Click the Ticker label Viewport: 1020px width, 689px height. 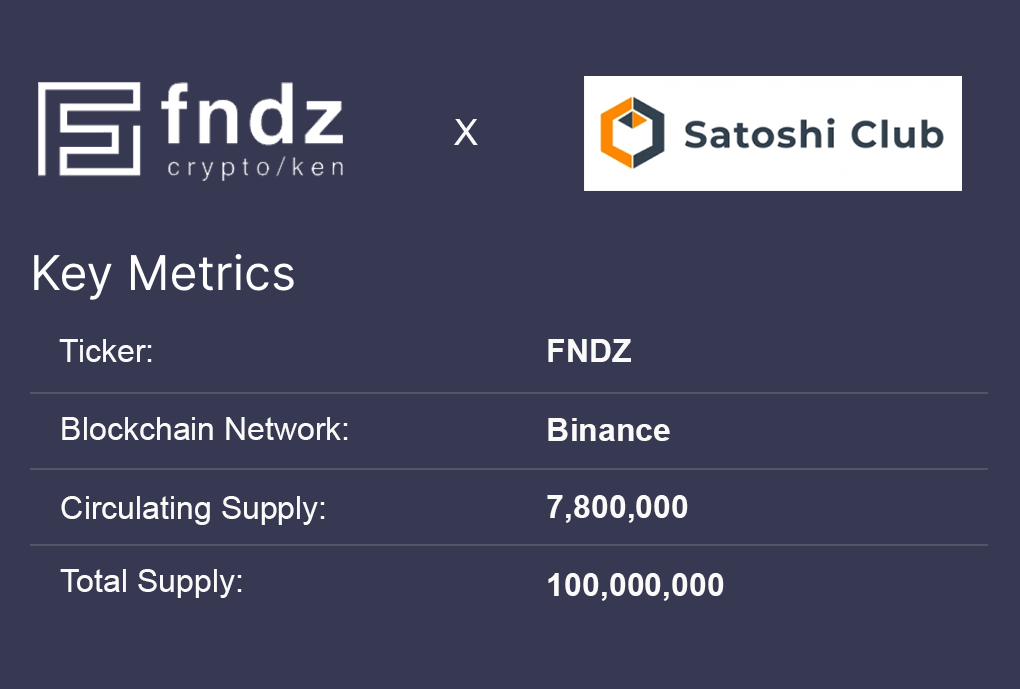pos(106,352)
